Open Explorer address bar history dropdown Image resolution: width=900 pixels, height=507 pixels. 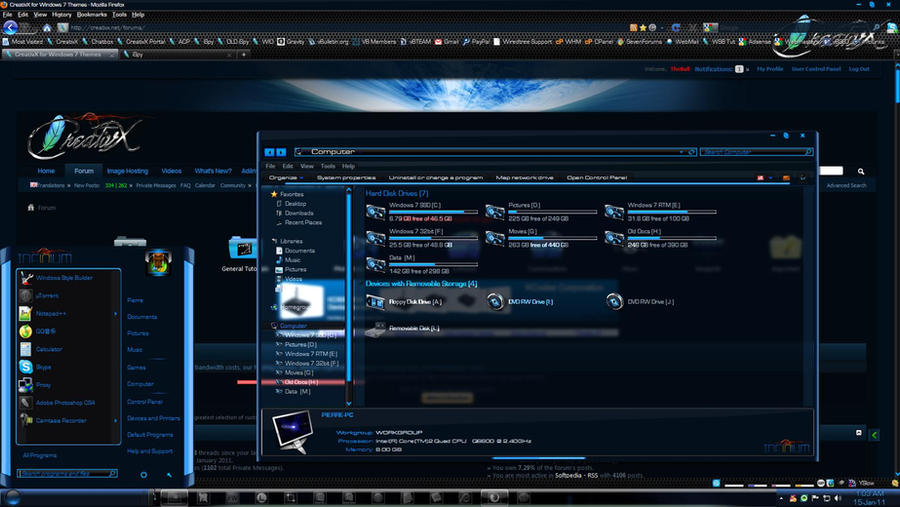[681, 152]
